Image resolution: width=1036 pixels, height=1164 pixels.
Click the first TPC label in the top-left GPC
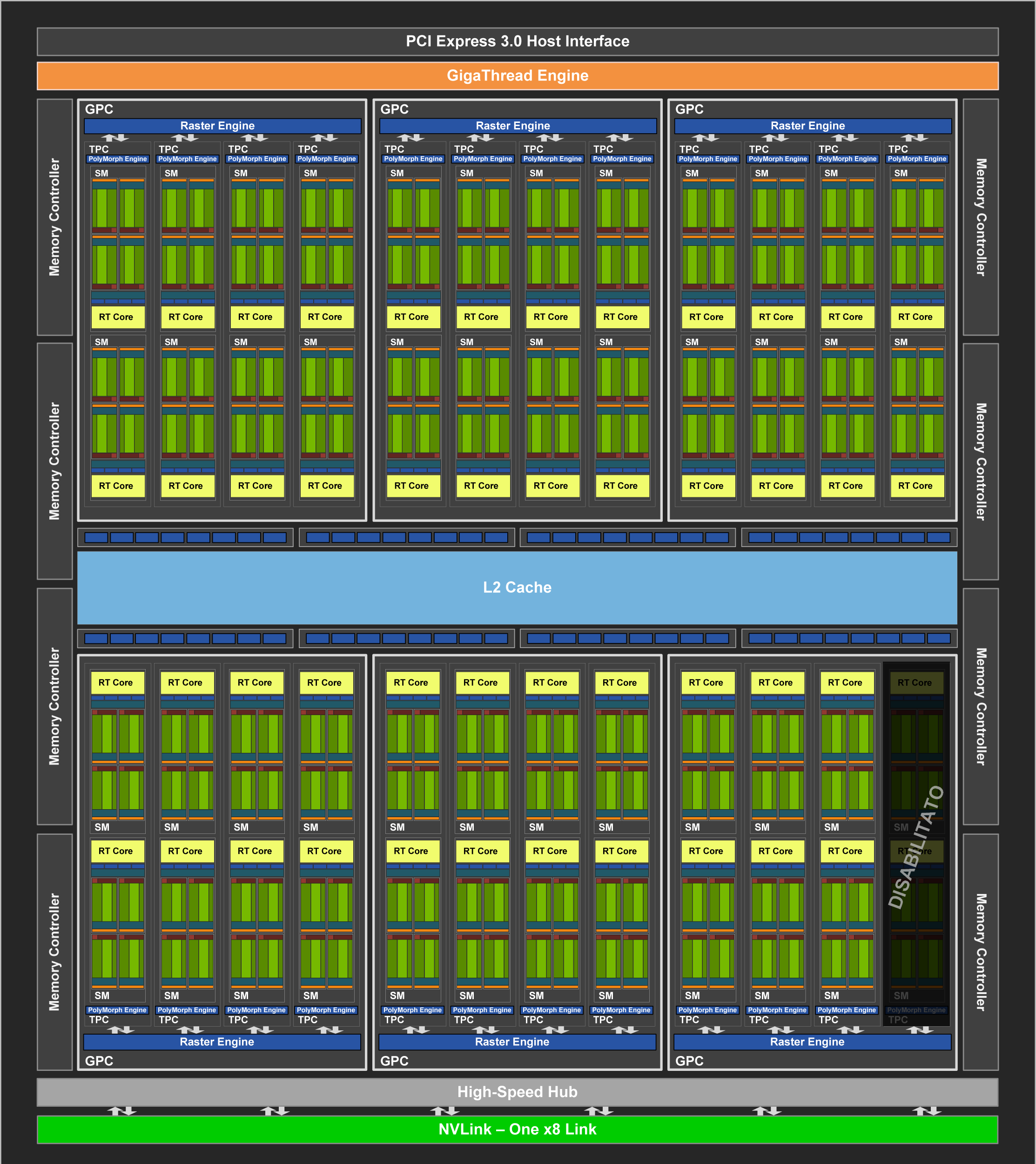coord(99,149)
